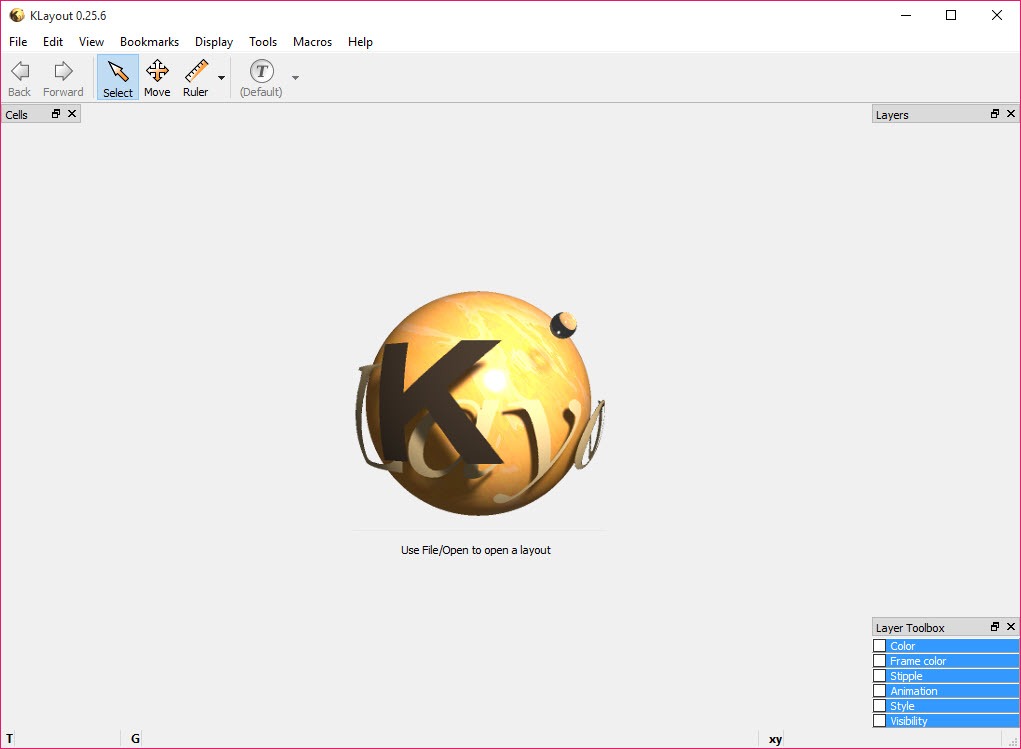Viewport: 1021px width, 749px height.
Task: Close the Layer Toolbox panel
Action: pos(1011,627)
